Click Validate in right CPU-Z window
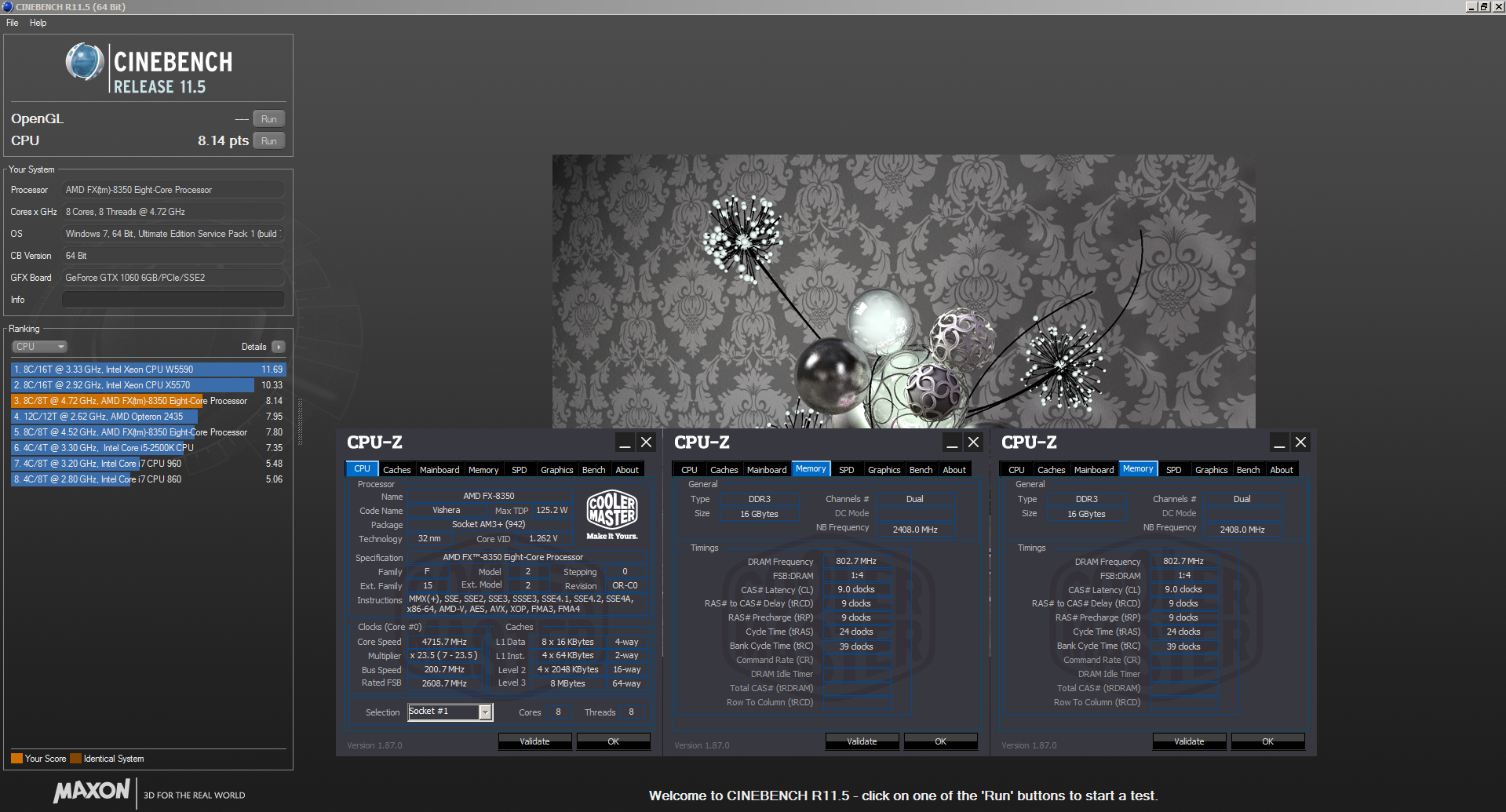The image size is (1506, 812). click(1190, 741)
